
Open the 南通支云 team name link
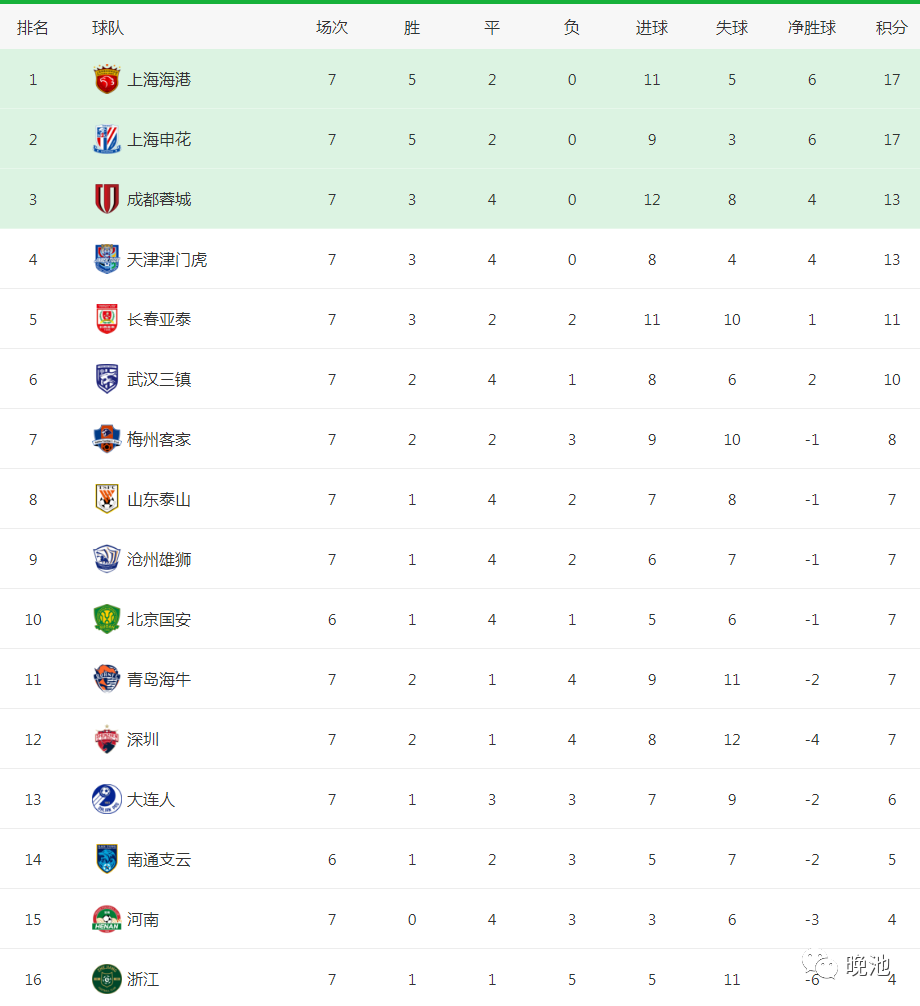coord(159,860)
